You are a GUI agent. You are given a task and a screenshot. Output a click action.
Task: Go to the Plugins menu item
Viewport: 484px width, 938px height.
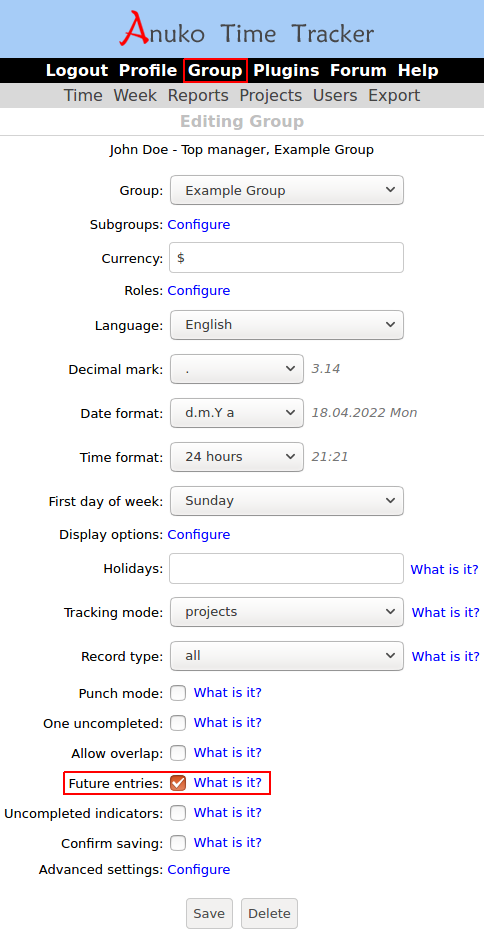[x=286, y=71]
